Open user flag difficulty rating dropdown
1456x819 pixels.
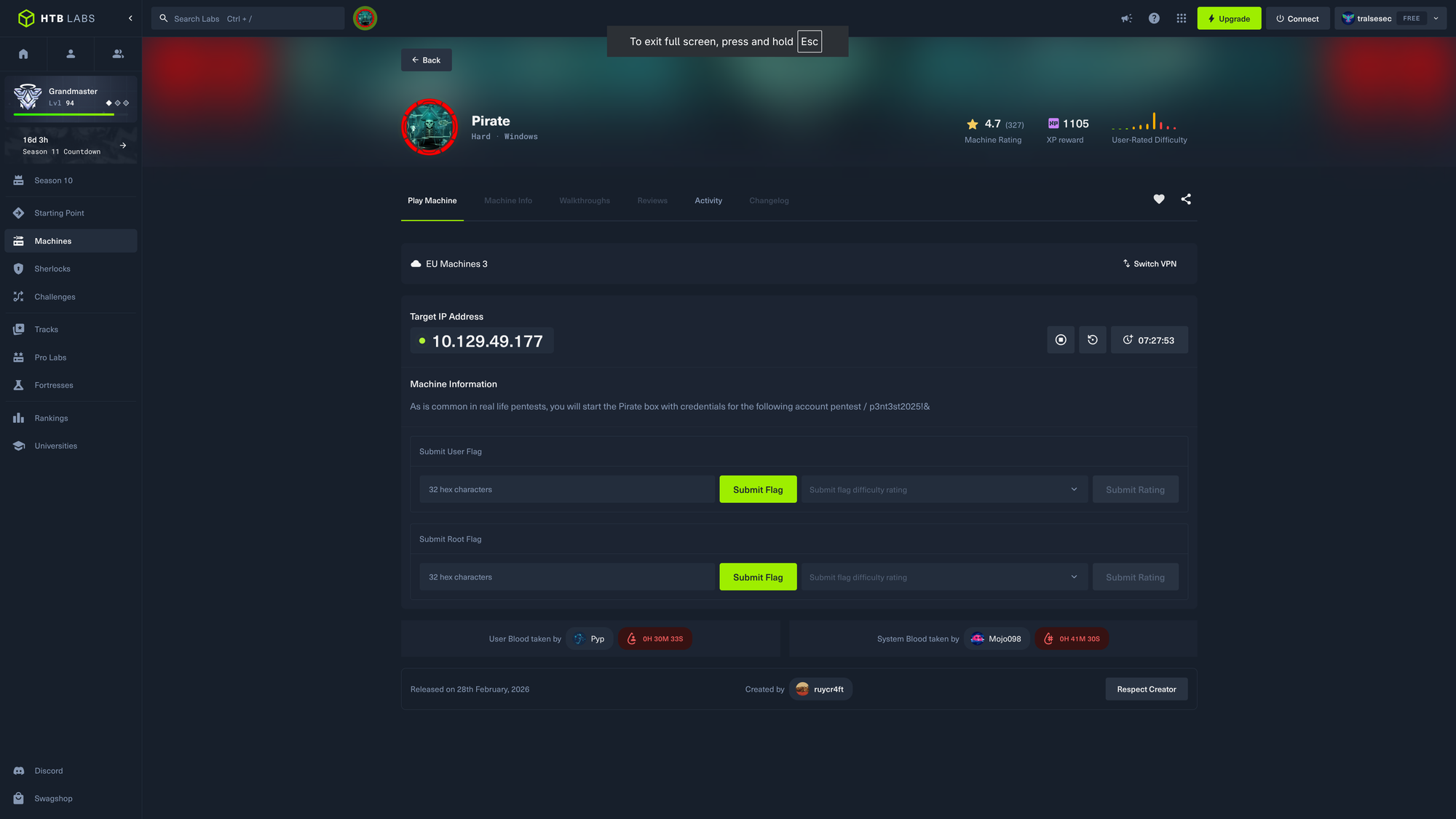point(944,489)
